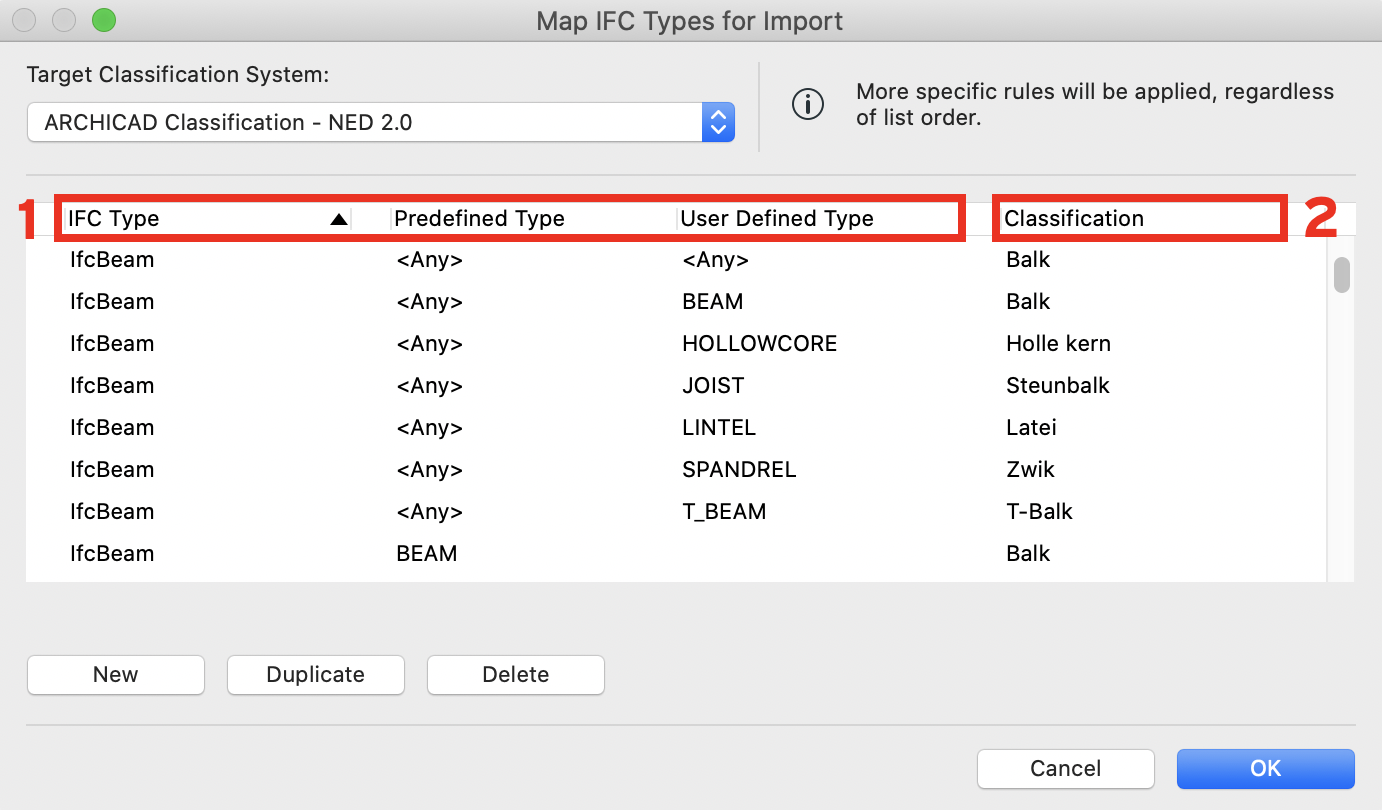Sort by Predefined Type column header
This screenshot has width=1382, height=810.
coord(480,218)
